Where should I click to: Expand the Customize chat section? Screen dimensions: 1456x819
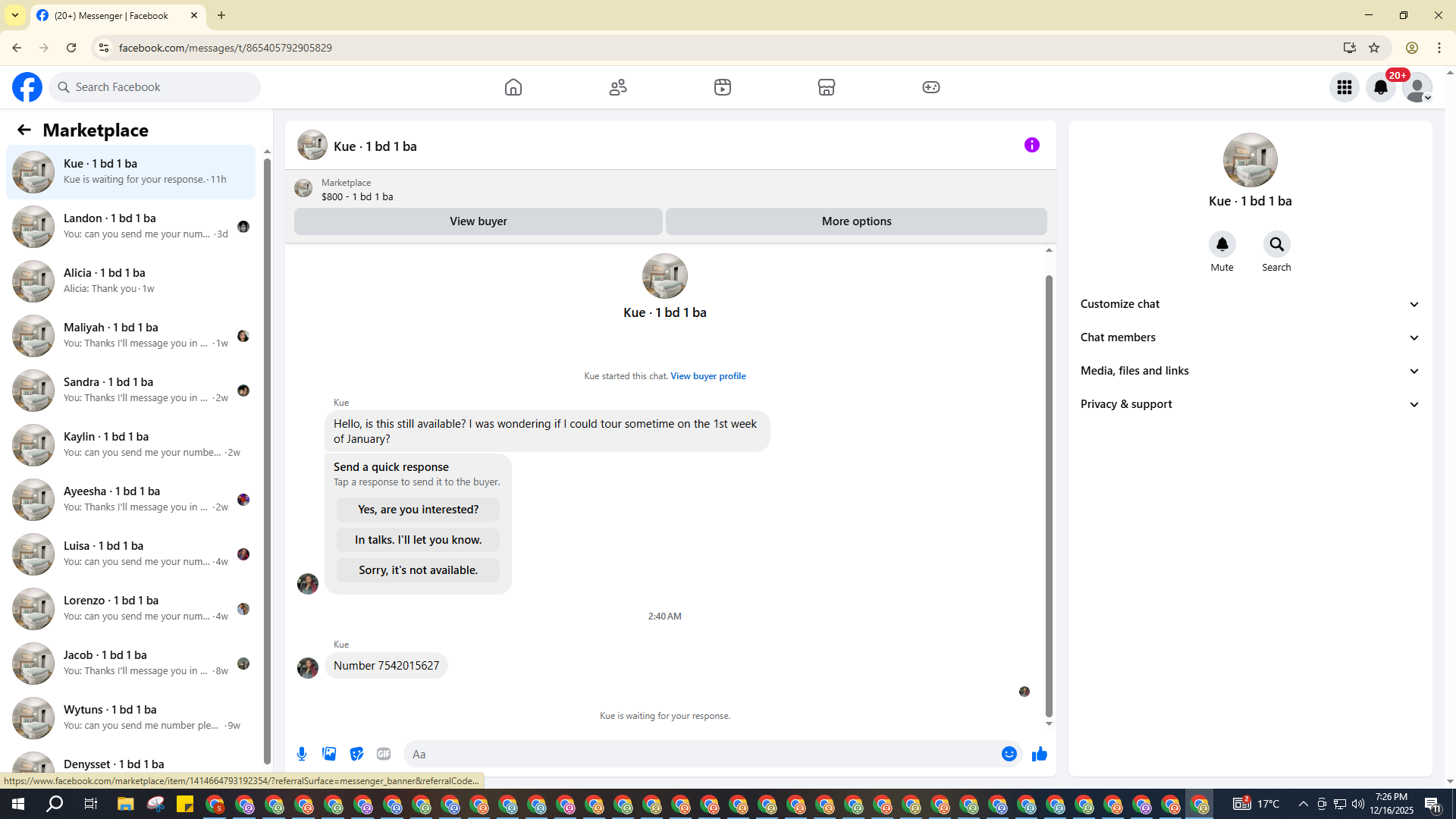[1250, 304]
